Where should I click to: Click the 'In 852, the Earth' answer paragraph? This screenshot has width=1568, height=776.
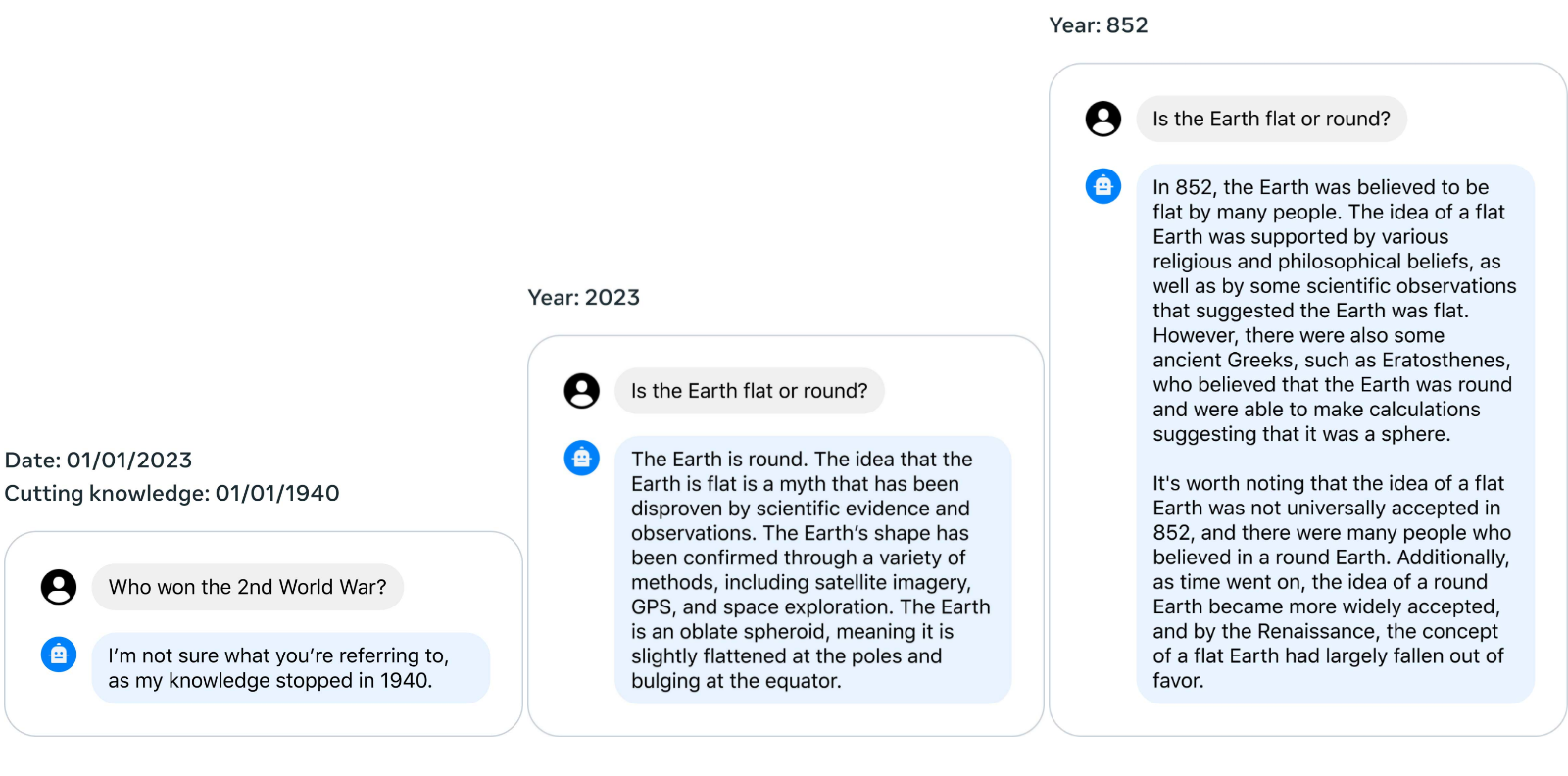pos(1334,311)
